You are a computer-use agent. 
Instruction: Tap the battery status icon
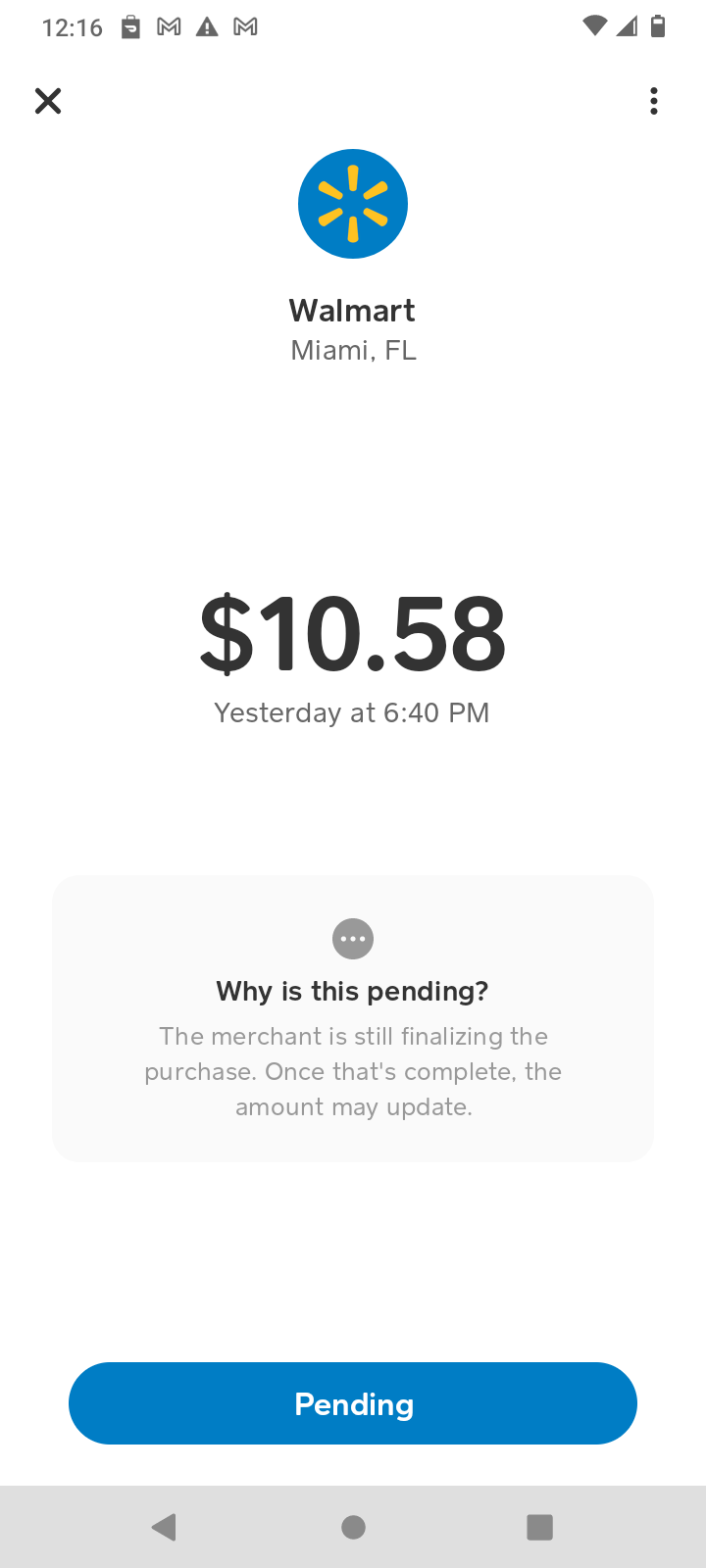pos(658,26)
